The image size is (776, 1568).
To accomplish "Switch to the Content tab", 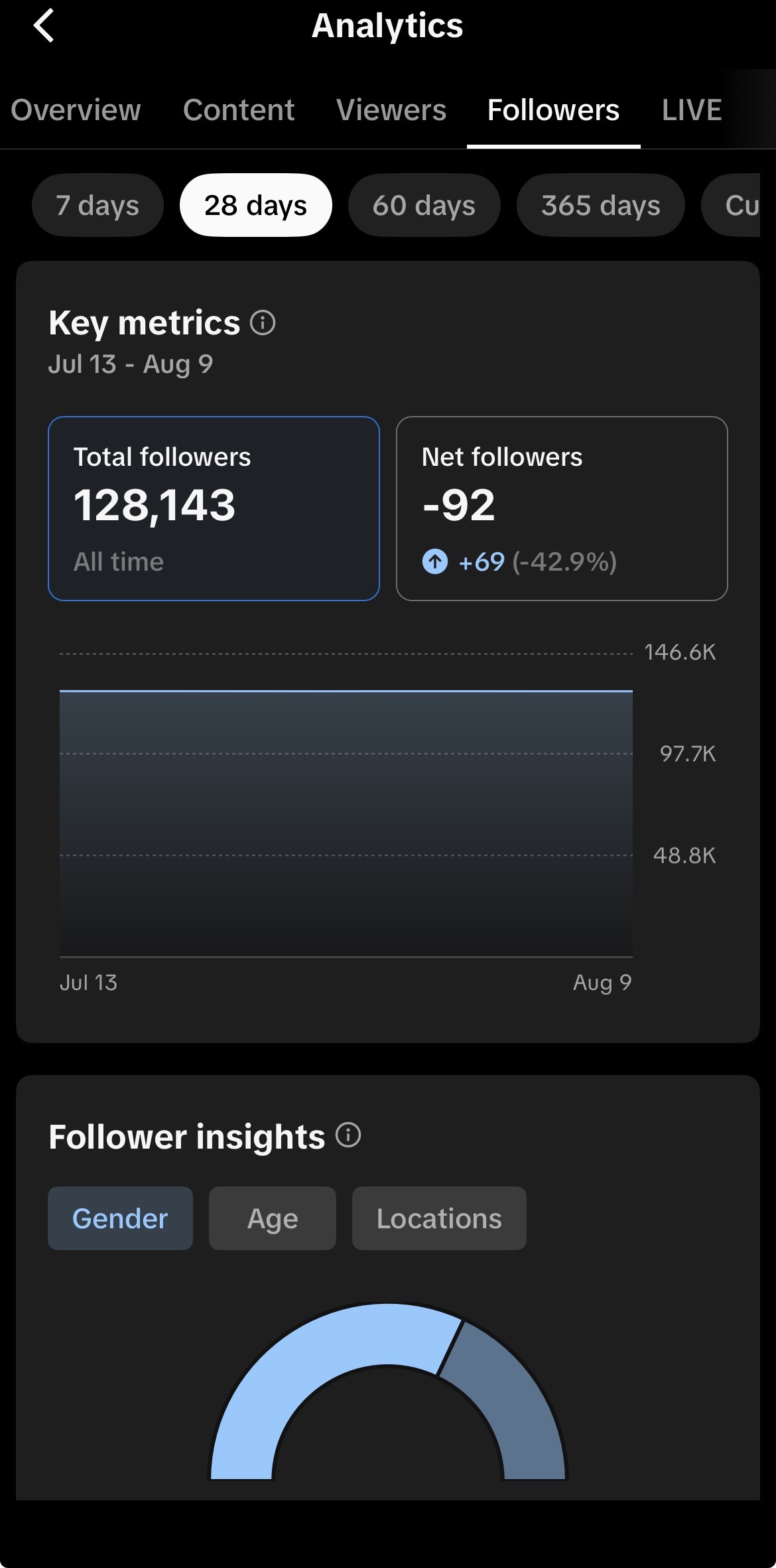I will click(x=239, y=110).
